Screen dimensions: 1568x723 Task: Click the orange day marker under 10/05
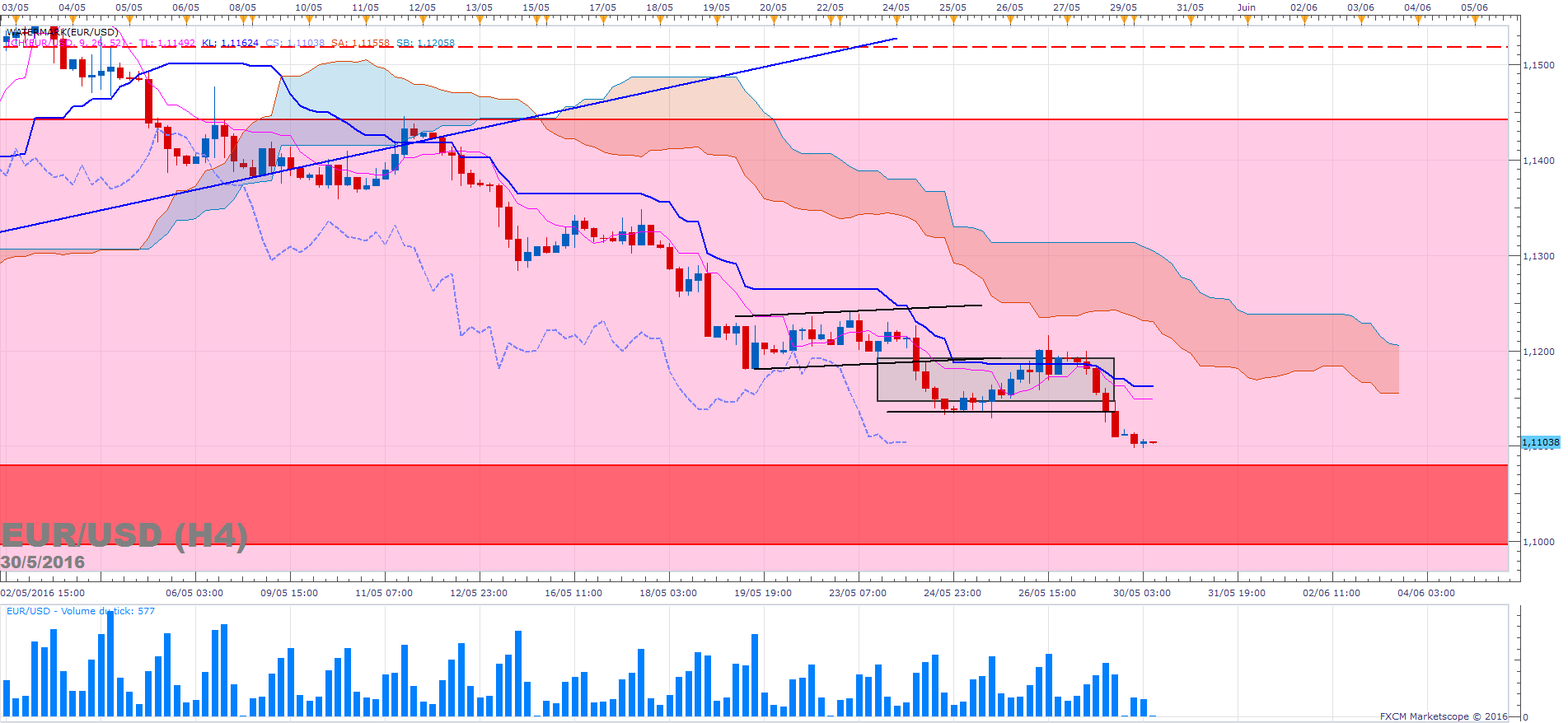pos(309,19)
